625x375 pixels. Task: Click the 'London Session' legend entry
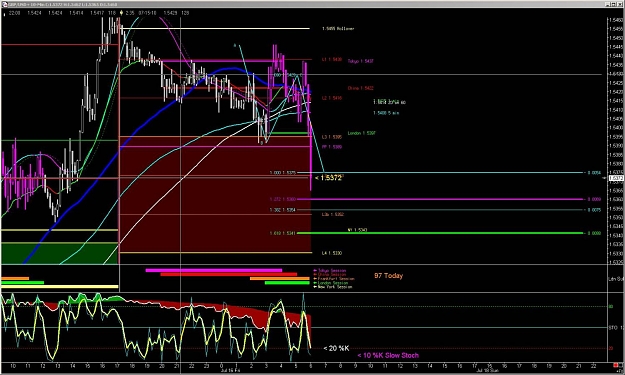click(x=331, y=283)
